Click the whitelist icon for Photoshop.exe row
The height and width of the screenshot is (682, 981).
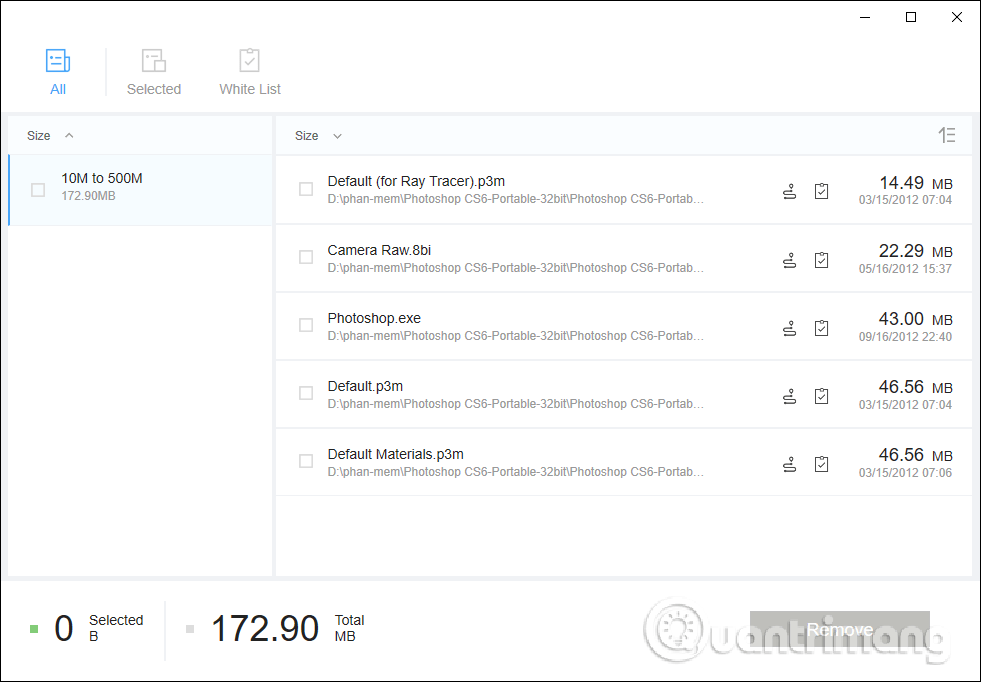(x=821, y=328)
